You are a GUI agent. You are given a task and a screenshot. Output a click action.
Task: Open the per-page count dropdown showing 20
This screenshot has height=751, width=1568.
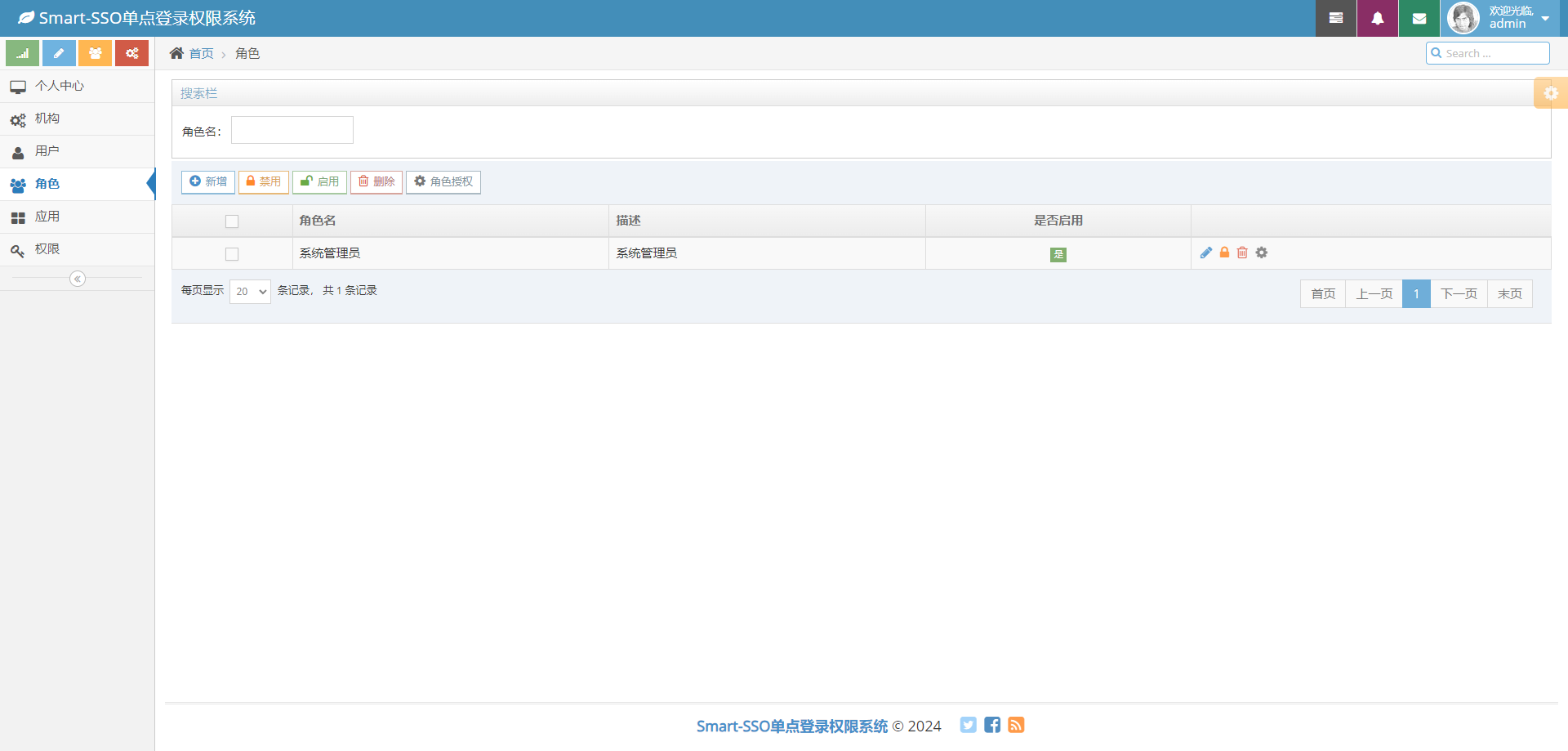(250, 291)
